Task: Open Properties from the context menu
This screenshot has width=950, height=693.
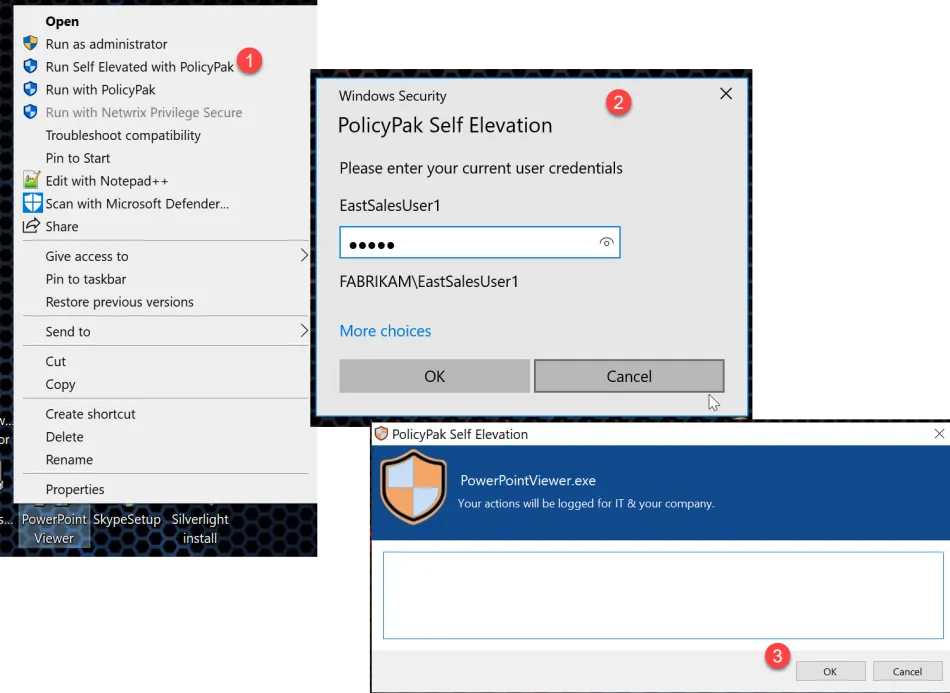Action: (x=75, y=489)
